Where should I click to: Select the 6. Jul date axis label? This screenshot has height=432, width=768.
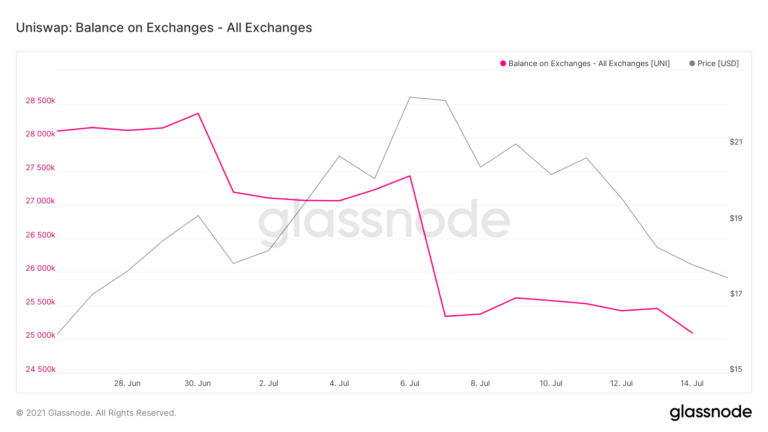click(x=410, y=383)
